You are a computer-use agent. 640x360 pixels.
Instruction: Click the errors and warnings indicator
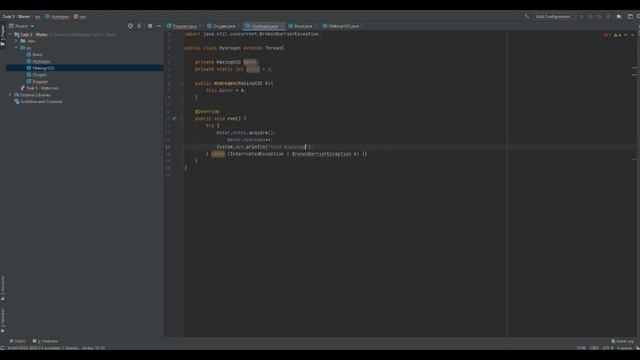pos(613,35)
